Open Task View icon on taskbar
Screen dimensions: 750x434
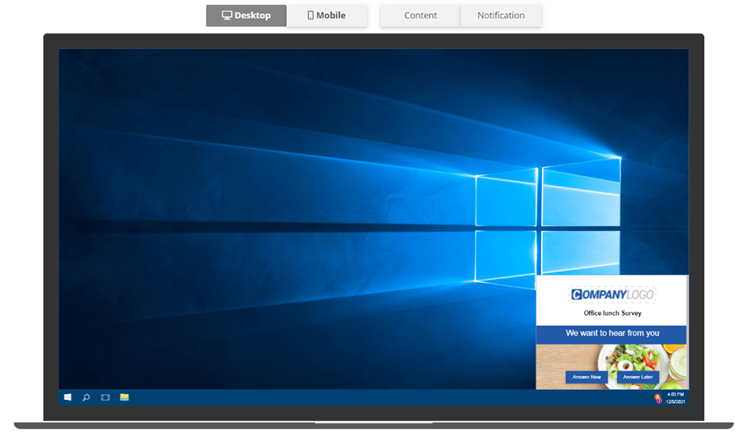(105, 397)
